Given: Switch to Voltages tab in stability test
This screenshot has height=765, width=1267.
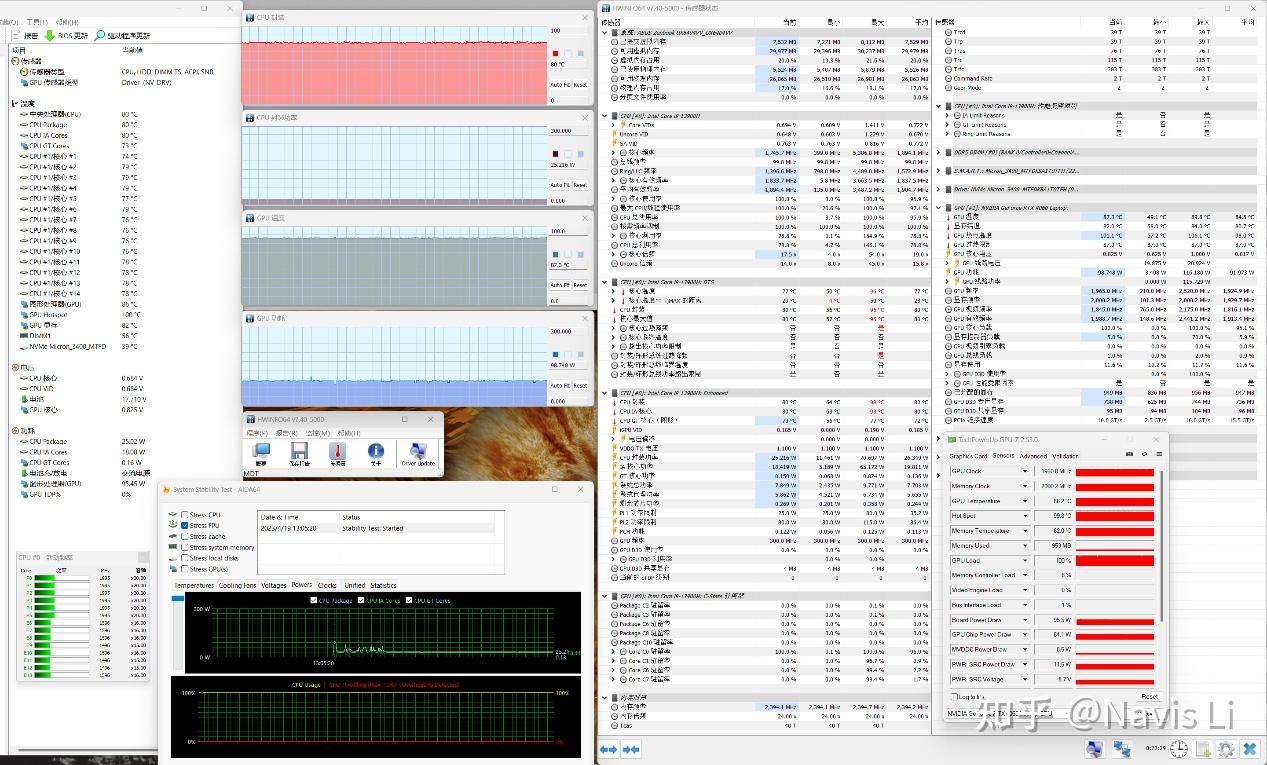Looking at the screenshot, I should 274,586.
